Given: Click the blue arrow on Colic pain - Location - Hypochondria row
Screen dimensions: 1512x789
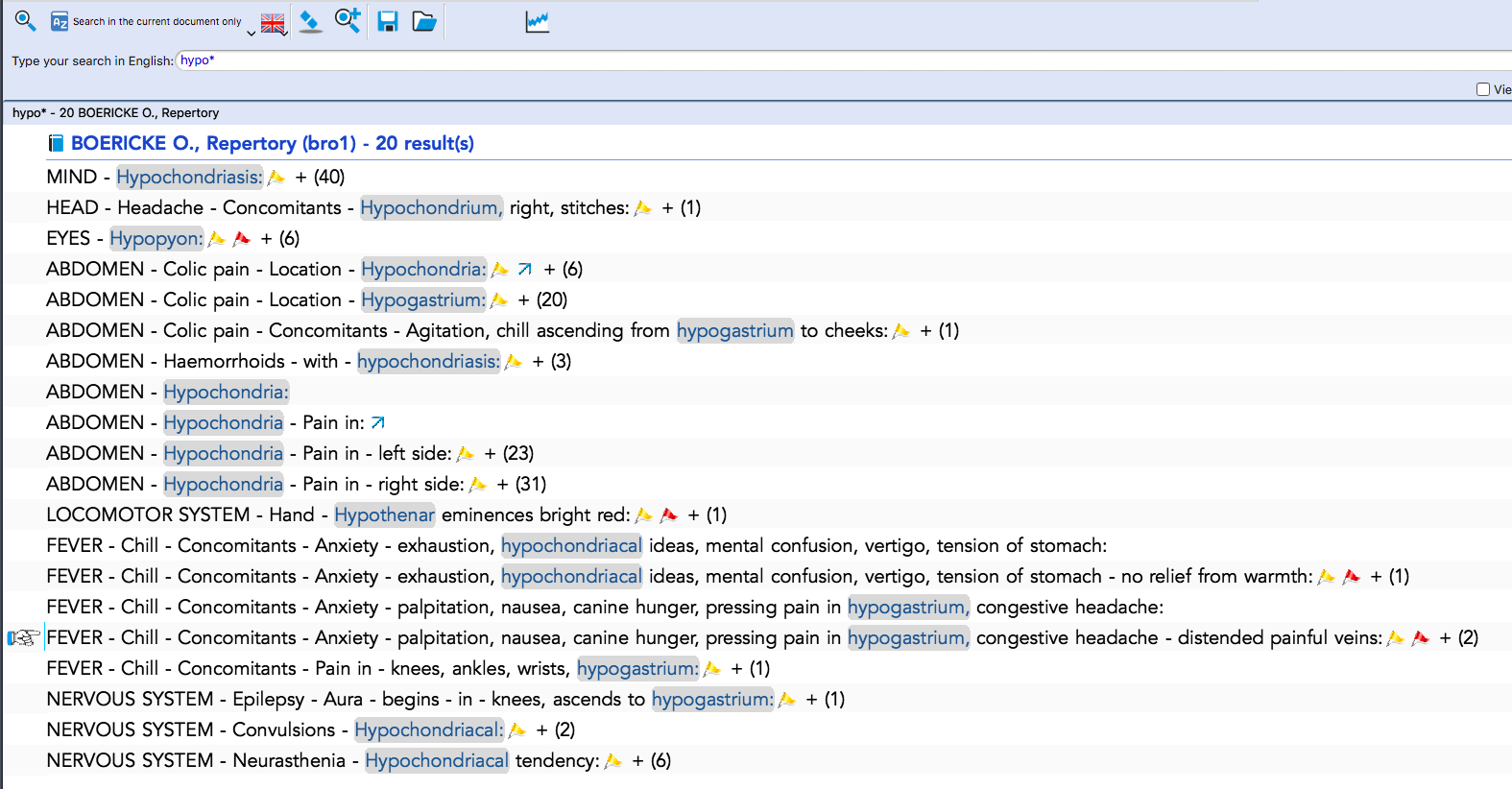Looking at the screenshot, I should click(525, 270).
